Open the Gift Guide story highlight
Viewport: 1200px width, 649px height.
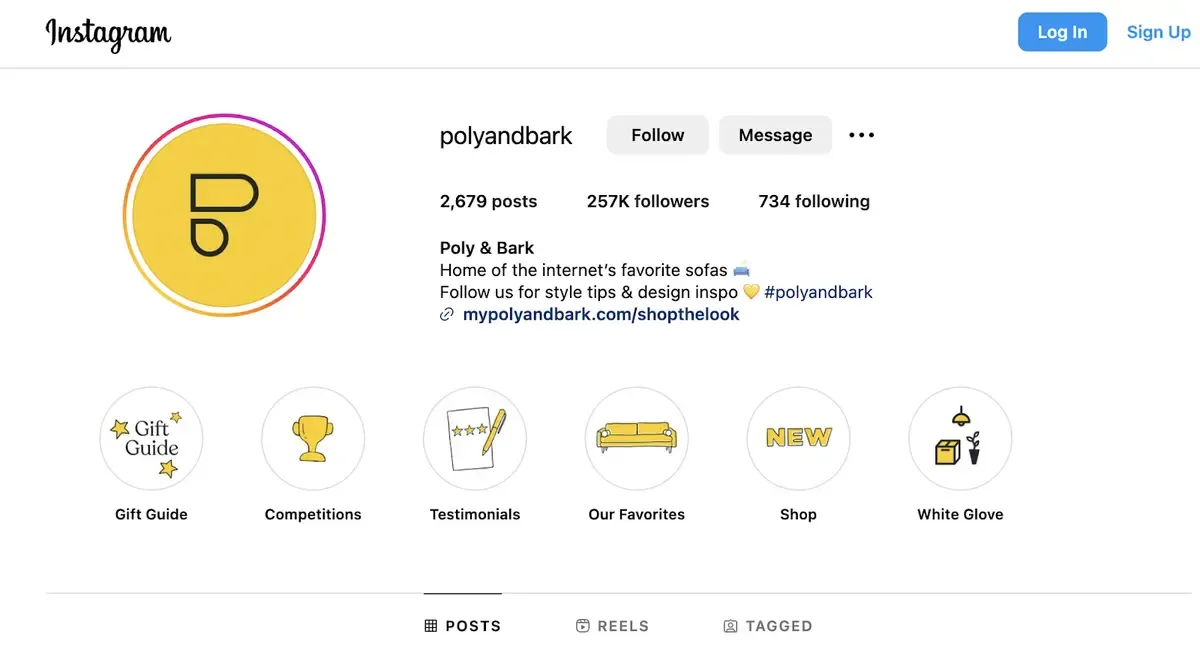(x=151, y=438)
